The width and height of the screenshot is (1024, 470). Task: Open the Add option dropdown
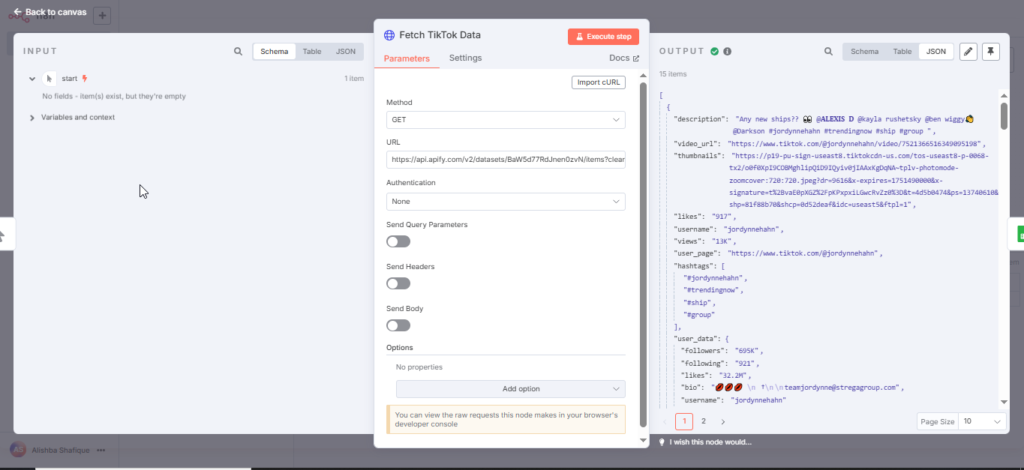tap(511, 389)
